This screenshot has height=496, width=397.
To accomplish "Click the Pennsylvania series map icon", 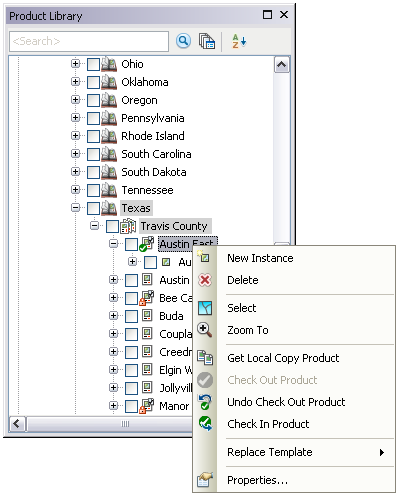I will [x=109, y=118].
